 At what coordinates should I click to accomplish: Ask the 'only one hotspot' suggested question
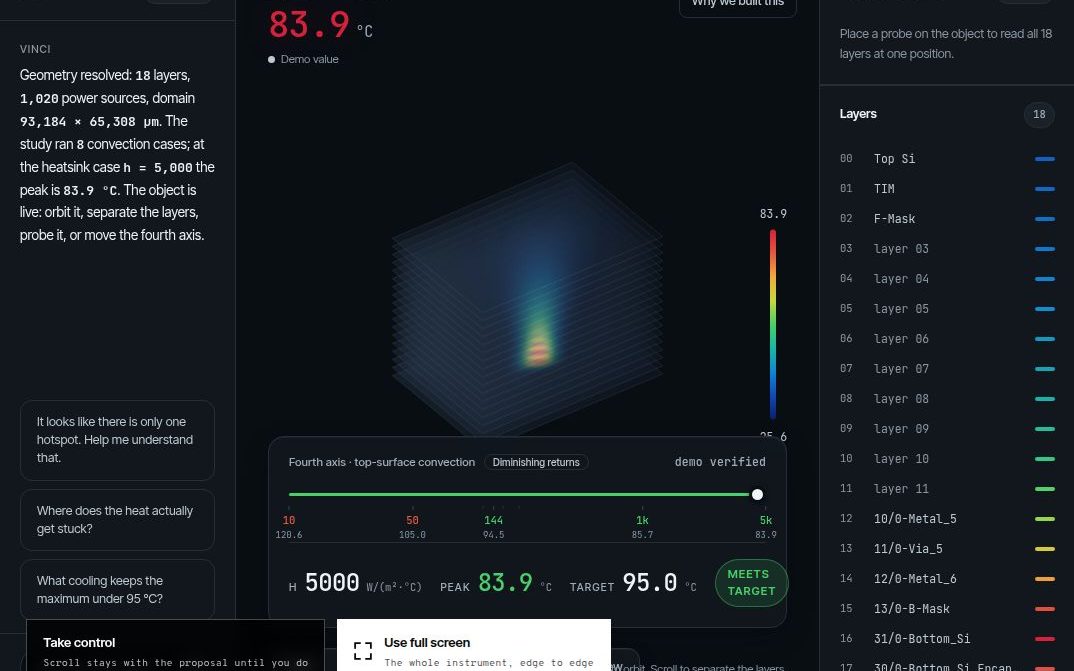pos(117,440)
